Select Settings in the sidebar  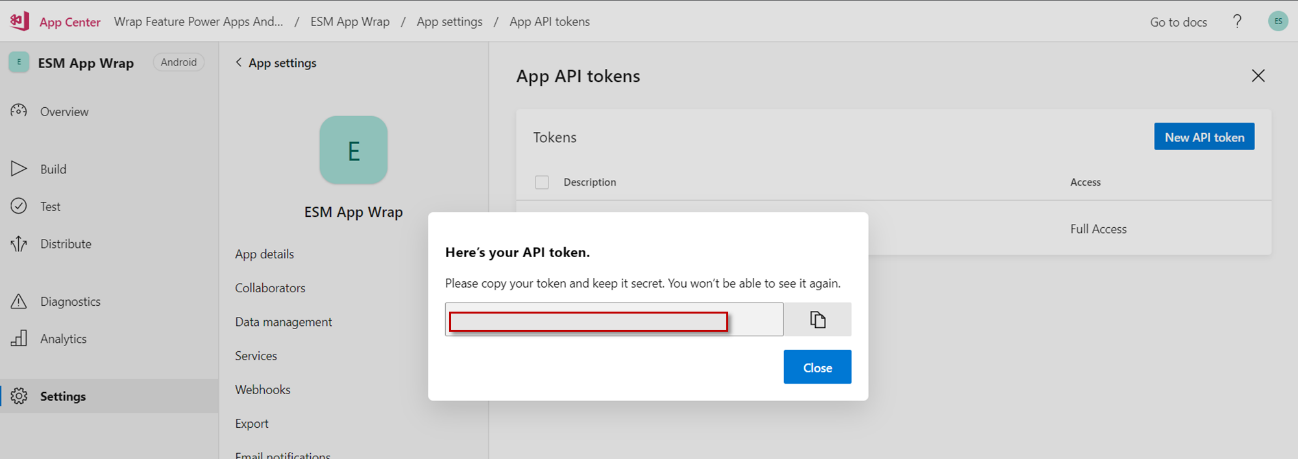[109, 396]
